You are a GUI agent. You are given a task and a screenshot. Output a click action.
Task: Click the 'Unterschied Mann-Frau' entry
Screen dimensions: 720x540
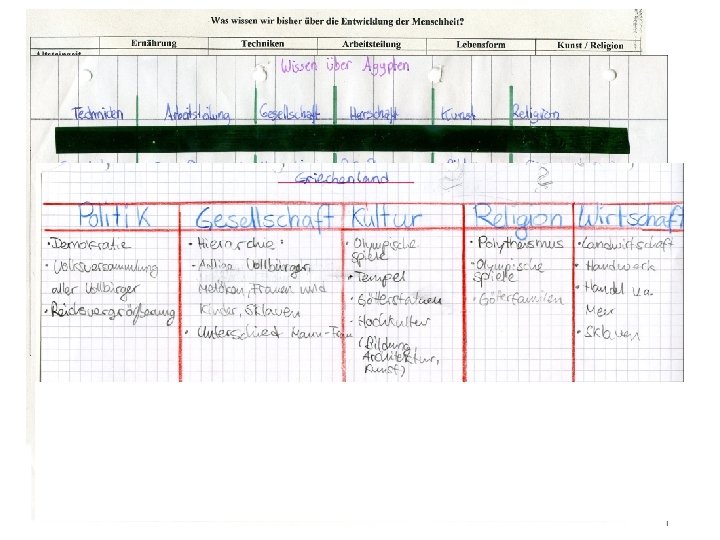(x=269, y=333)
